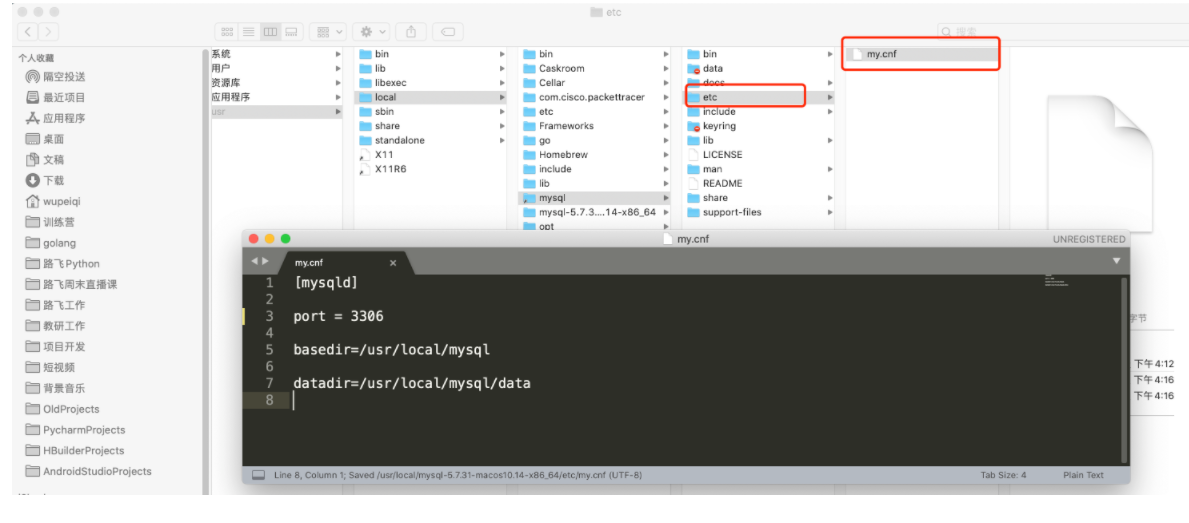Open 隔空投送 AirDrop in sidebar

(x=55, y=77)
